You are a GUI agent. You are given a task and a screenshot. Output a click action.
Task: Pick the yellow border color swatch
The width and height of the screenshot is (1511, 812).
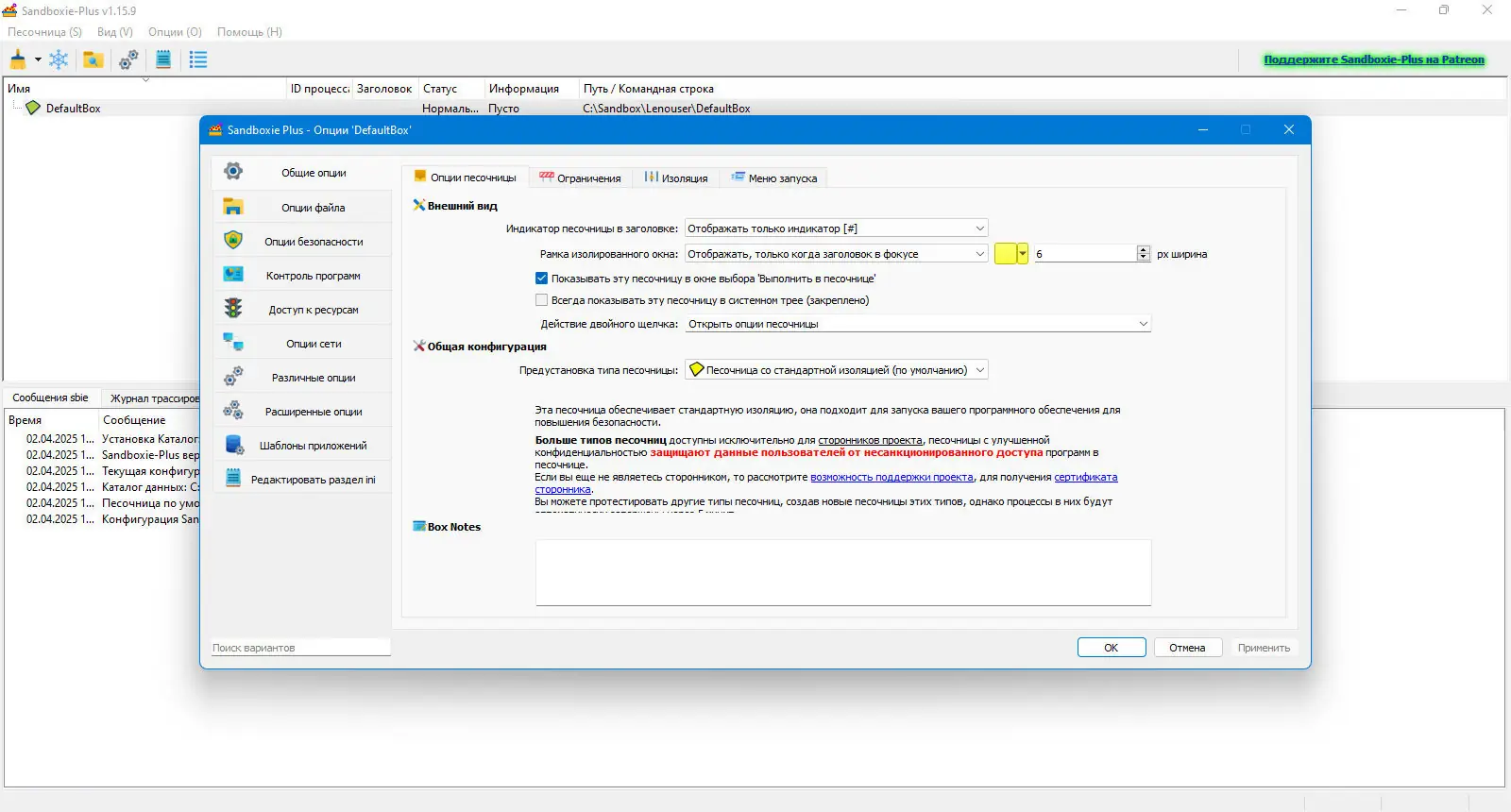tap(1005, 254)
